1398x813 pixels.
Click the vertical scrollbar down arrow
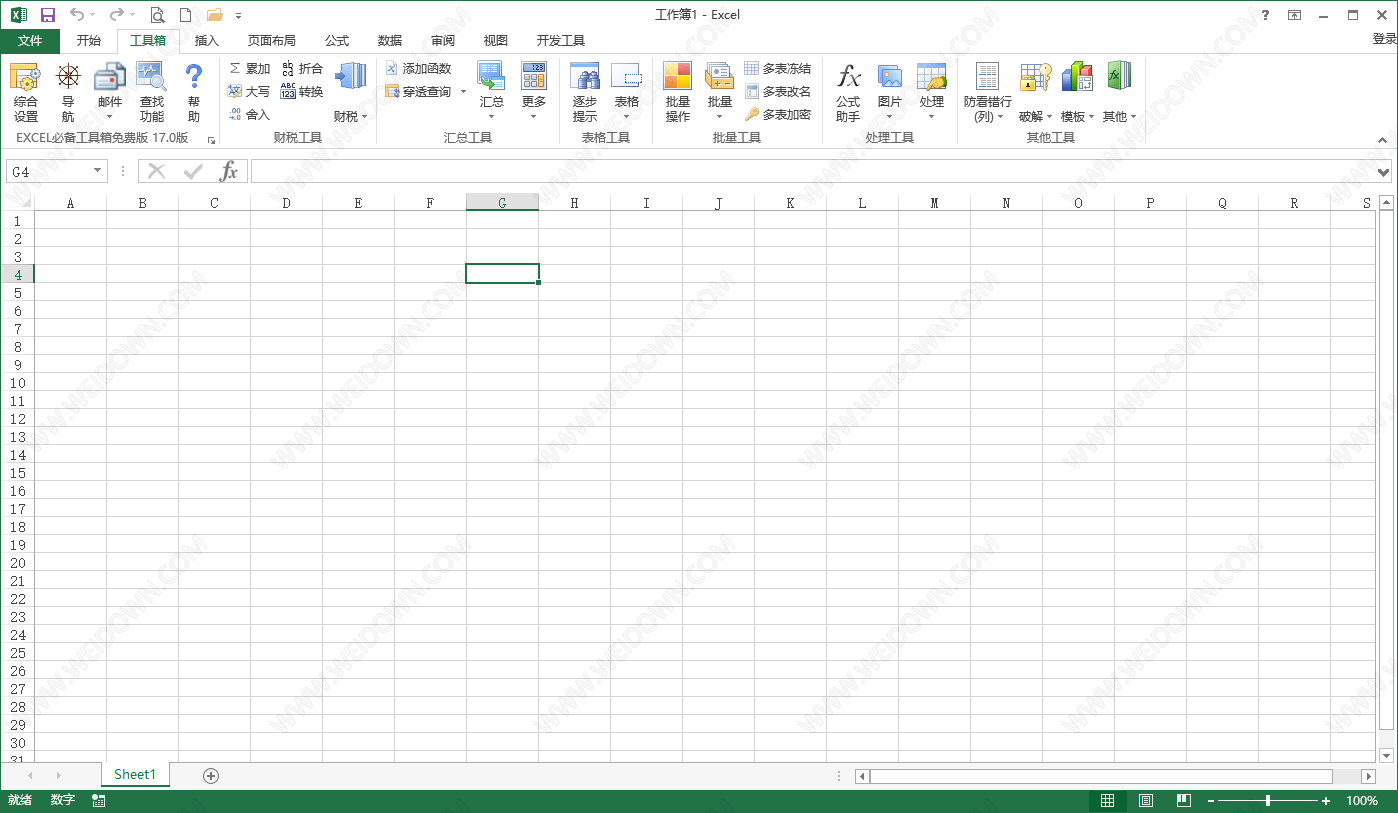[x=1386, y=755]
